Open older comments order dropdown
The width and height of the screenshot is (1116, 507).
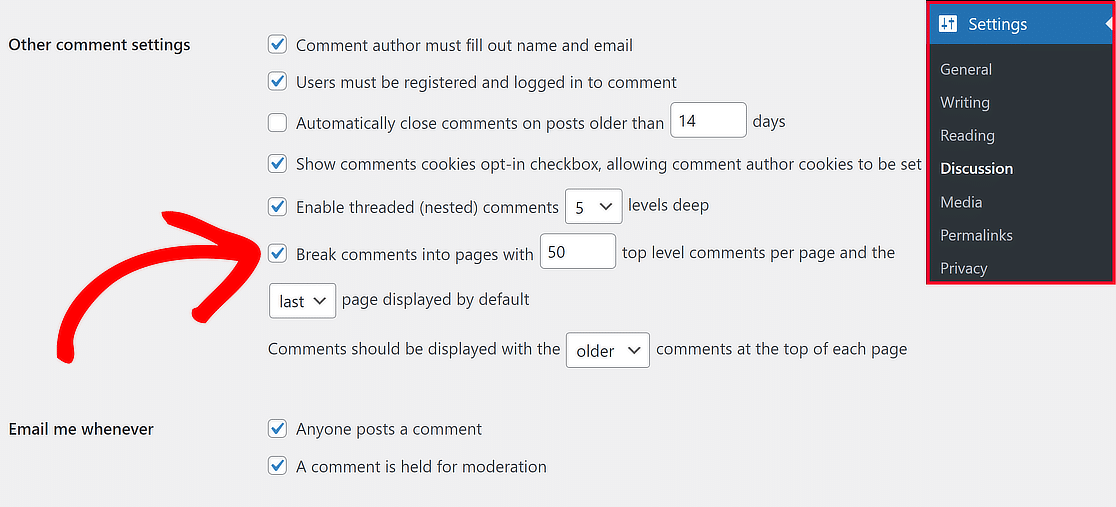(x=607, y=350)
